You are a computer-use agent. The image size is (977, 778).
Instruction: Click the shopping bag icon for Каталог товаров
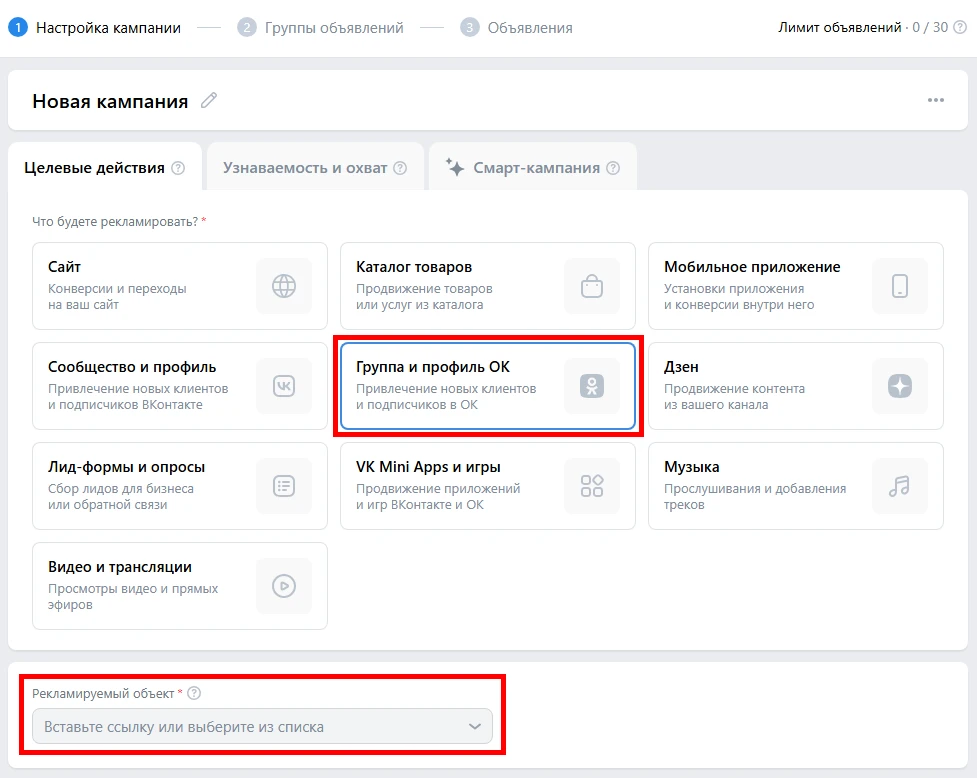(592, 286)
